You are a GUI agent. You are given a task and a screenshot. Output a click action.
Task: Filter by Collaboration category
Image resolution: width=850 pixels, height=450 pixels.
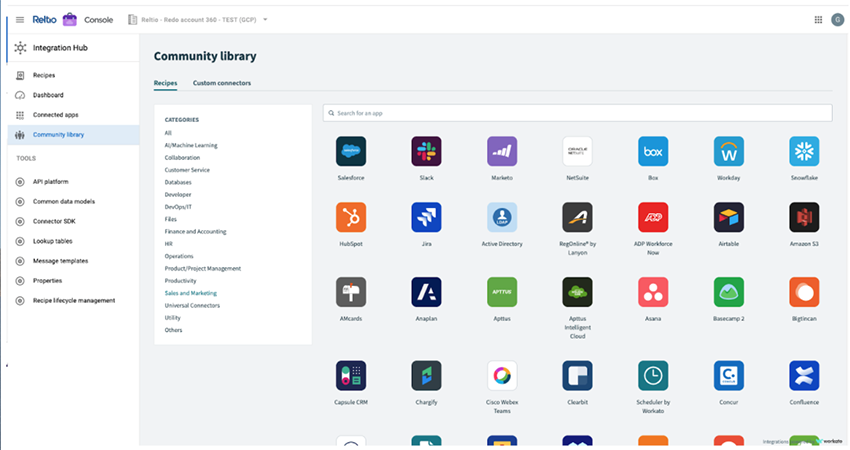pos(182,158)
